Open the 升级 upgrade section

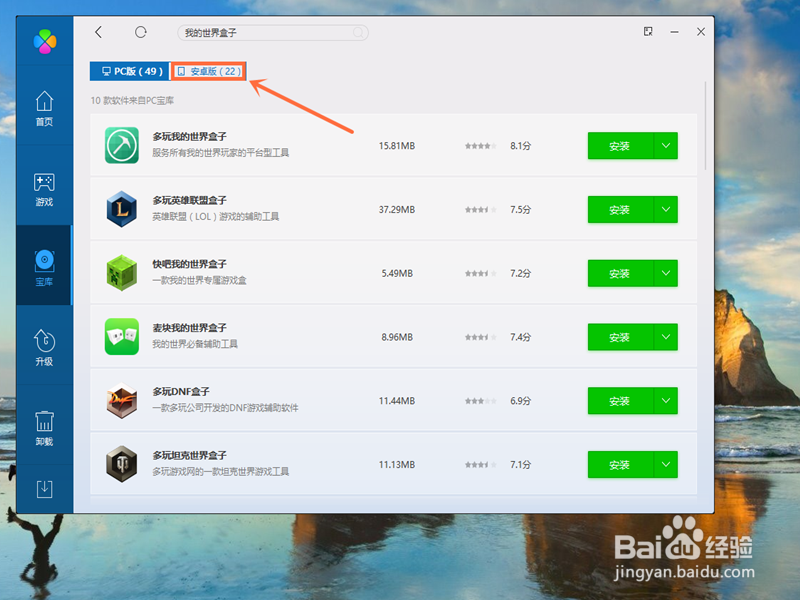click(x=44, y=347)
